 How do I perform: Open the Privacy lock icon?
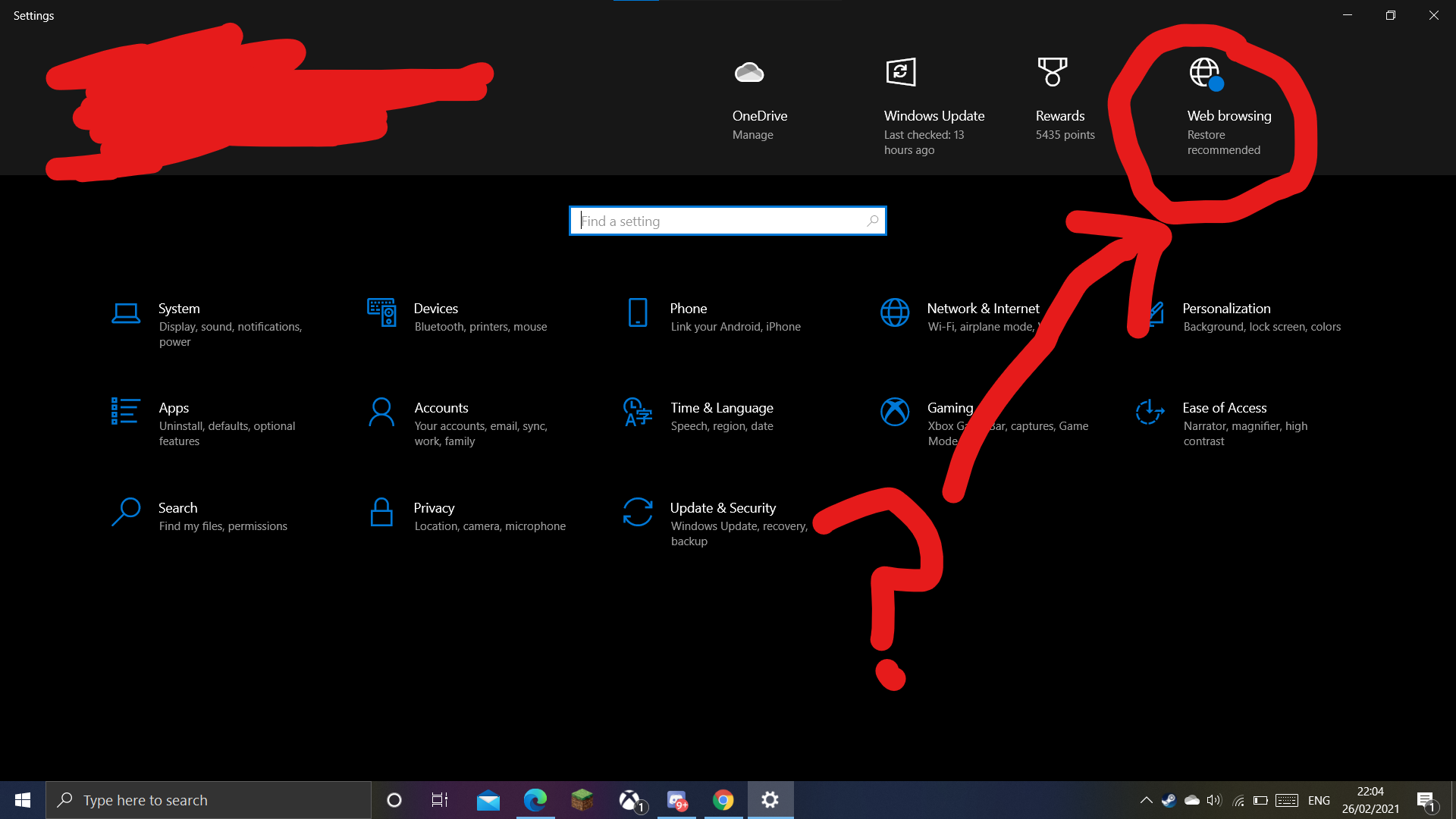point(381,512)
